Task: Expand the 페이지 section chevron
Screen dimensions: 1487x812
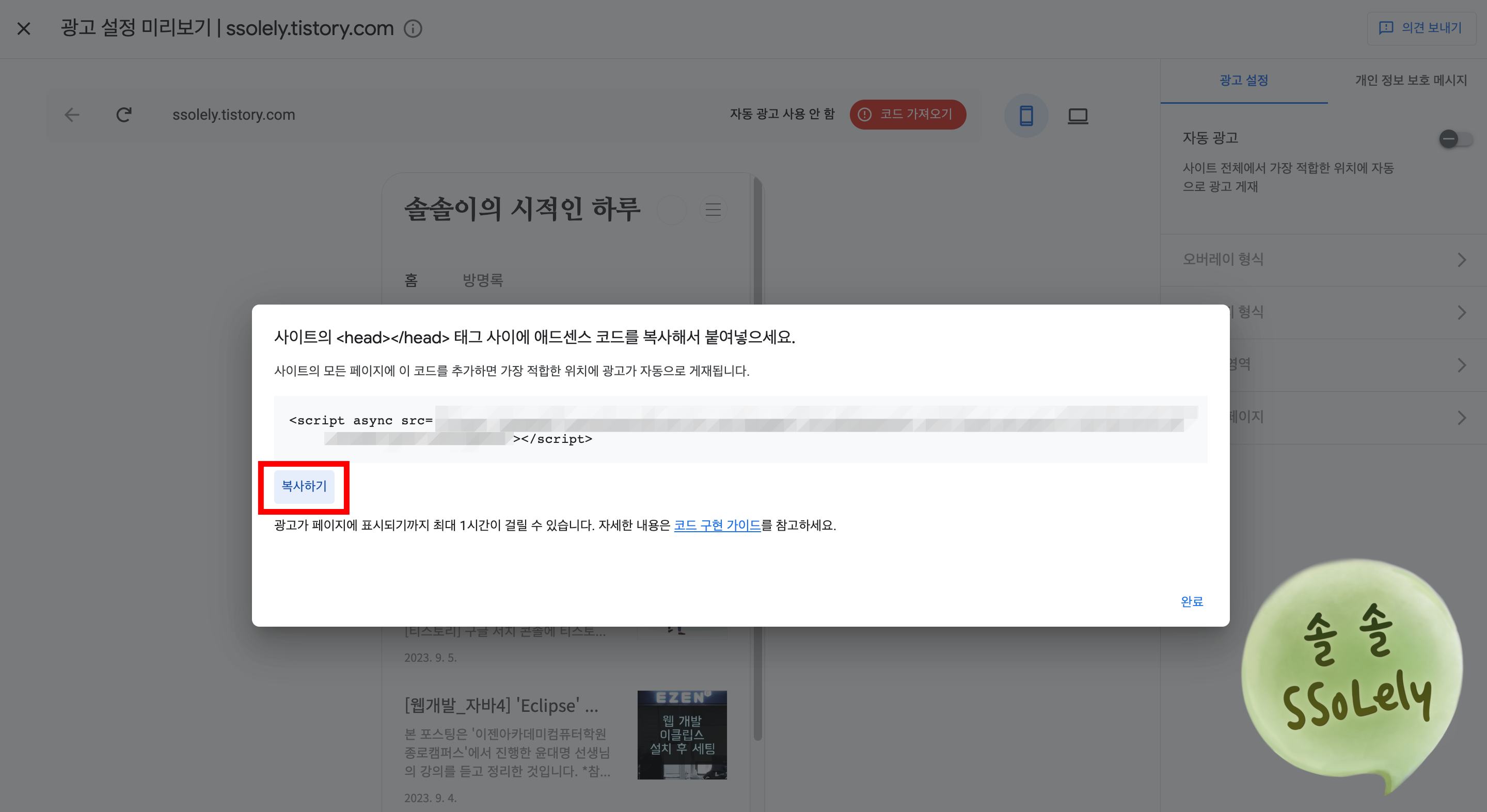Action: [1461, 417]
